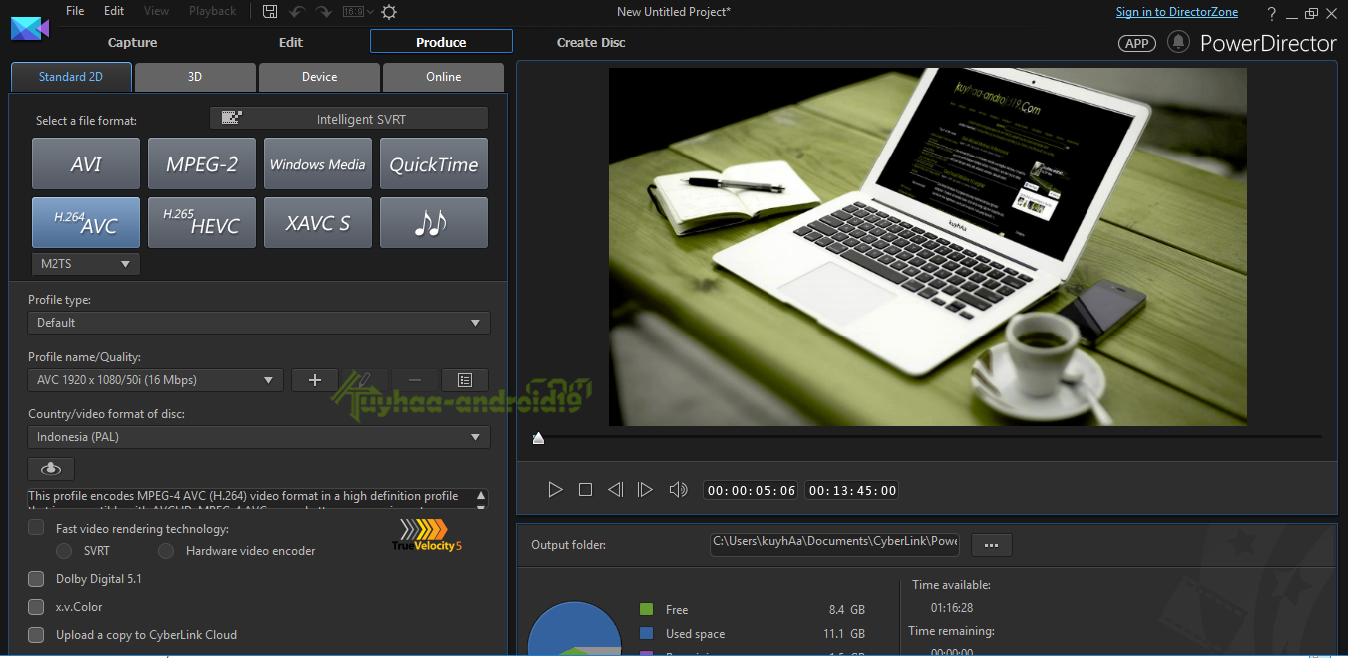
Task: Open the notifications bell icon
Action: pos(1179,42)
